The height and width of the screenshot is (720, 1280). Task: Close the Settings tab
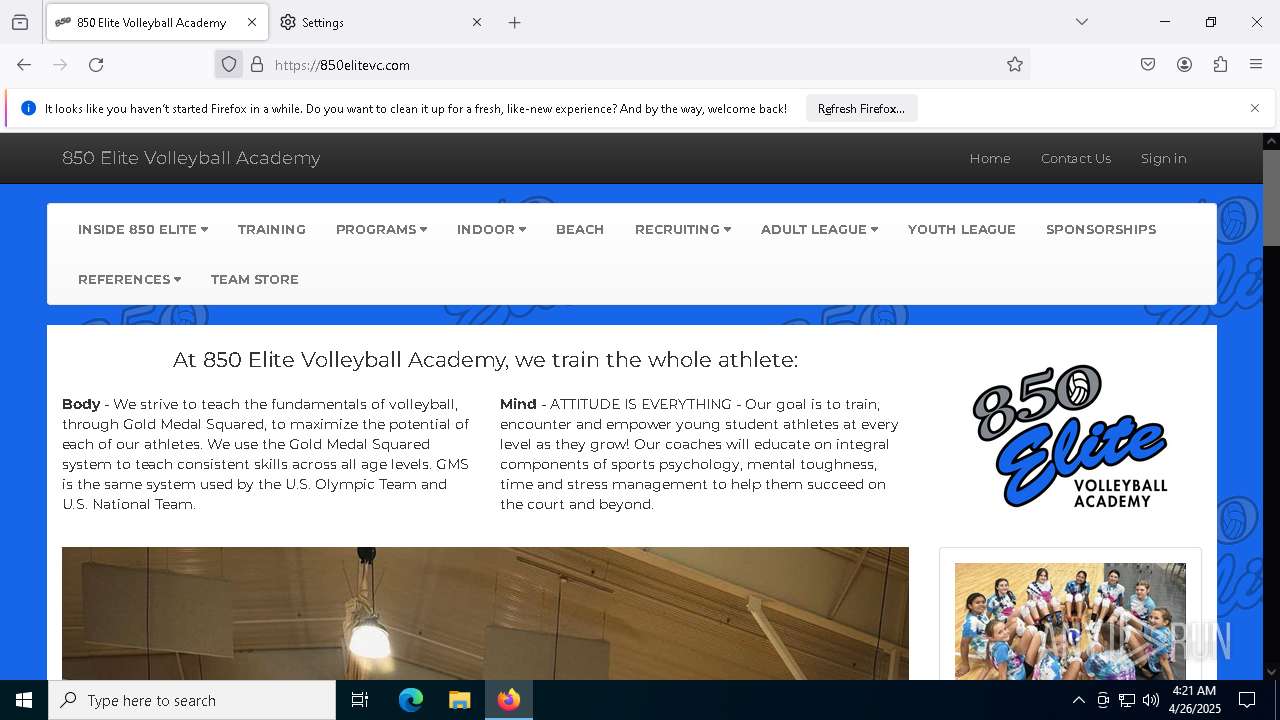[x=477, y=22]
